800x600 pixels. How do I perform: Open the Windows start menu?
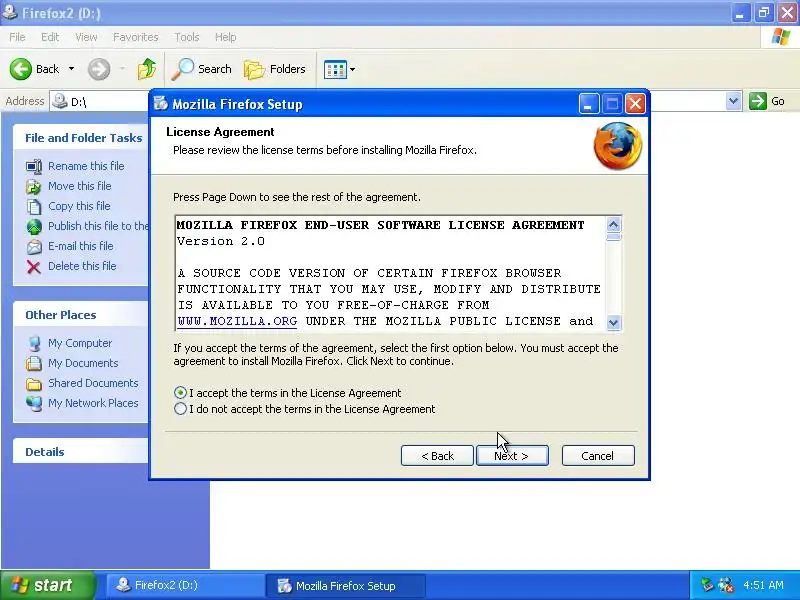click(x=47, y=585)
